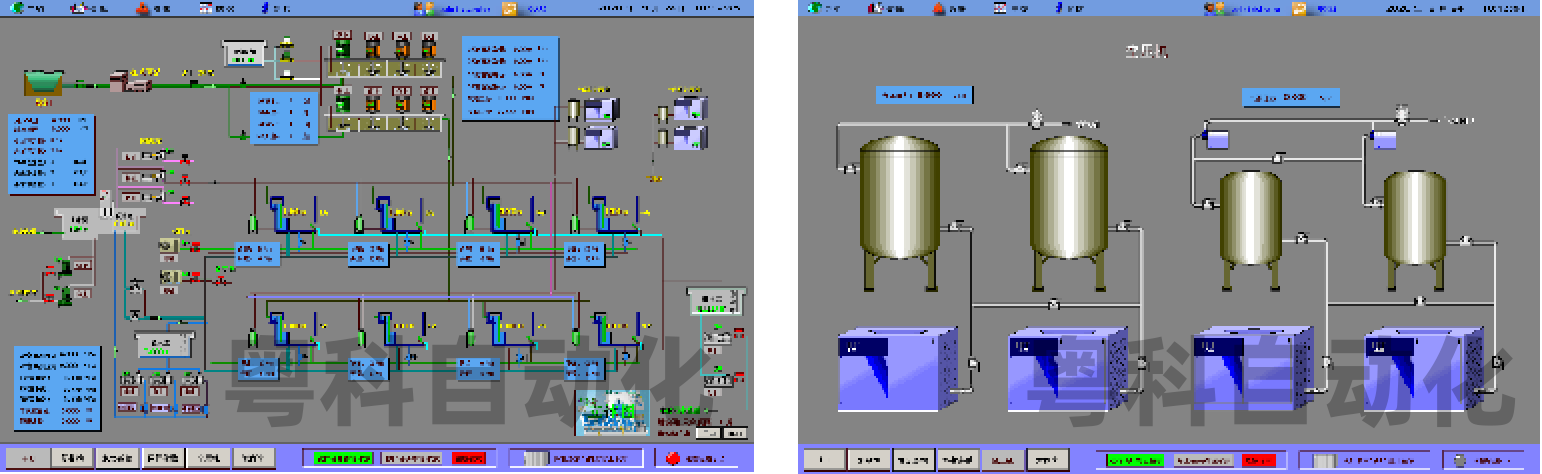Click the red round indicator in the left screen's bottom bar

(x=672, y=458)
